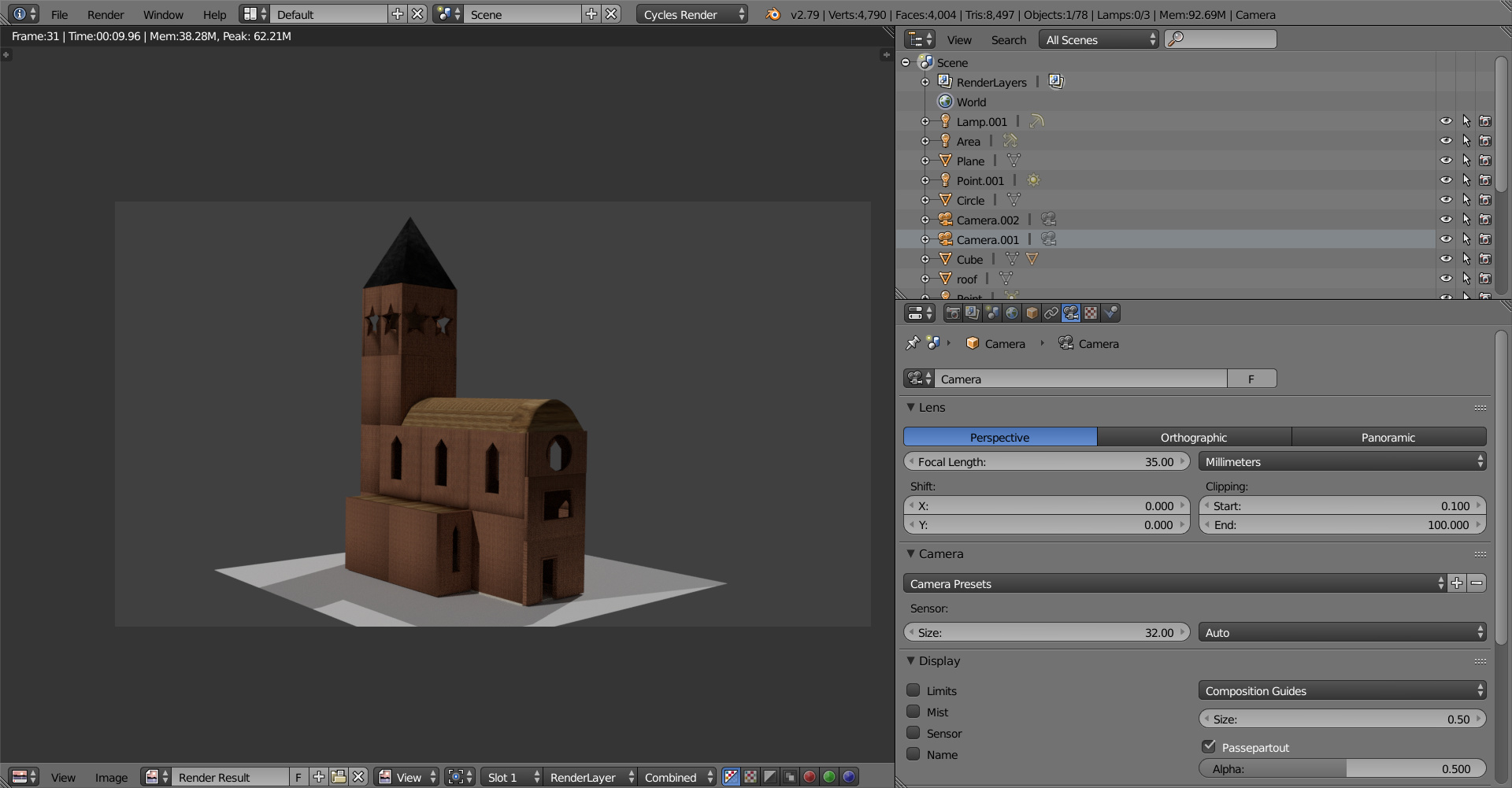
Task: Open the Render menu
Action: 106,14
